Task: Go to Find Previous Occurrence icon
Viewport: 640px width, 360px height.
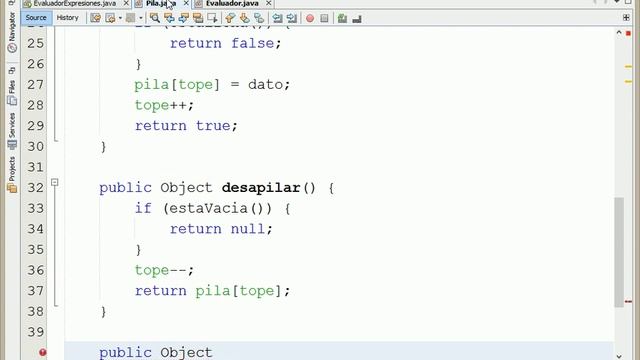Action: tap(169, 18)
